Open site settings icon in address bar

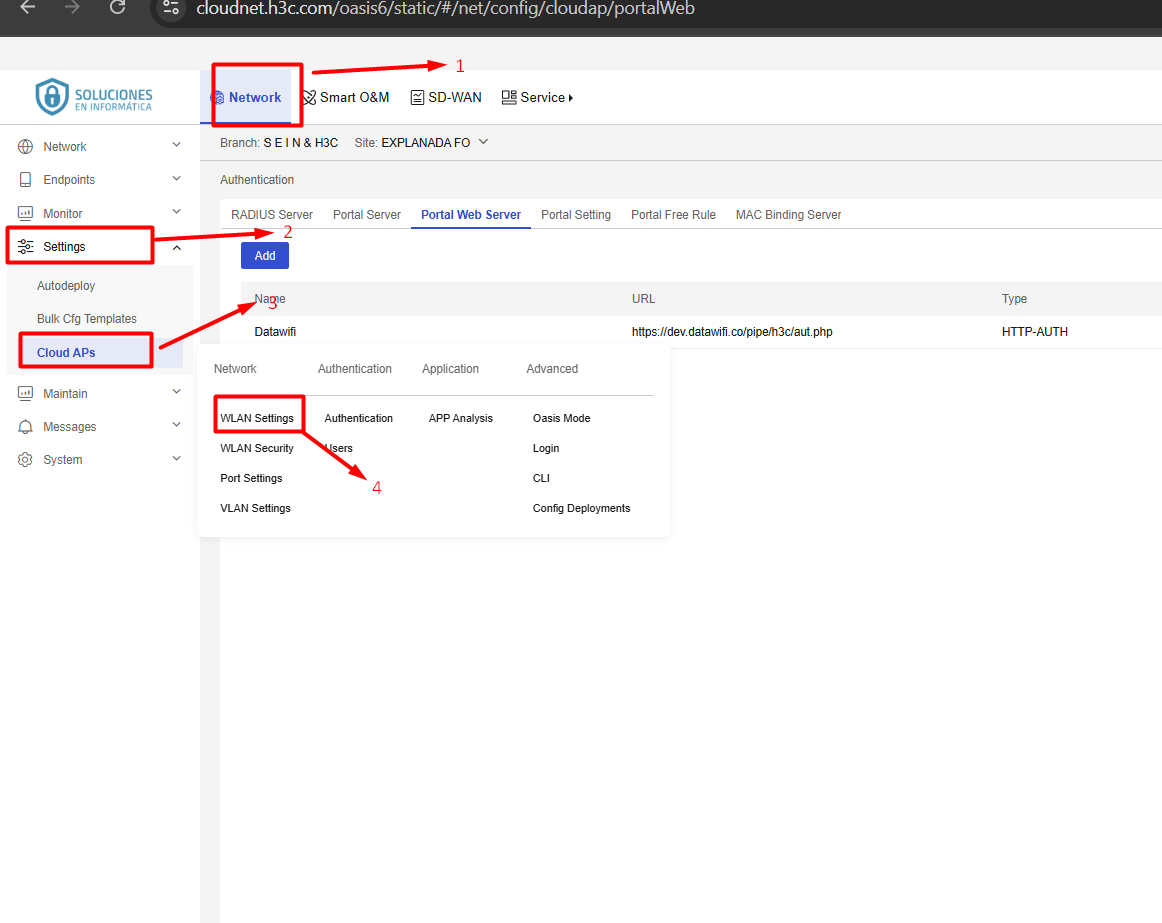click(171, 7)
